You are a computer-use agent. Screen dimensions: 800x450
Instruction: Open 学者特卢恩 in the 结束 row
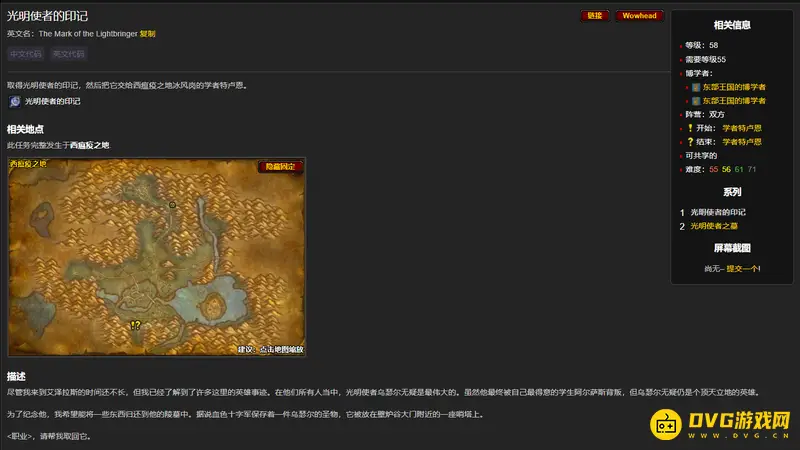(x=742, y=142)
